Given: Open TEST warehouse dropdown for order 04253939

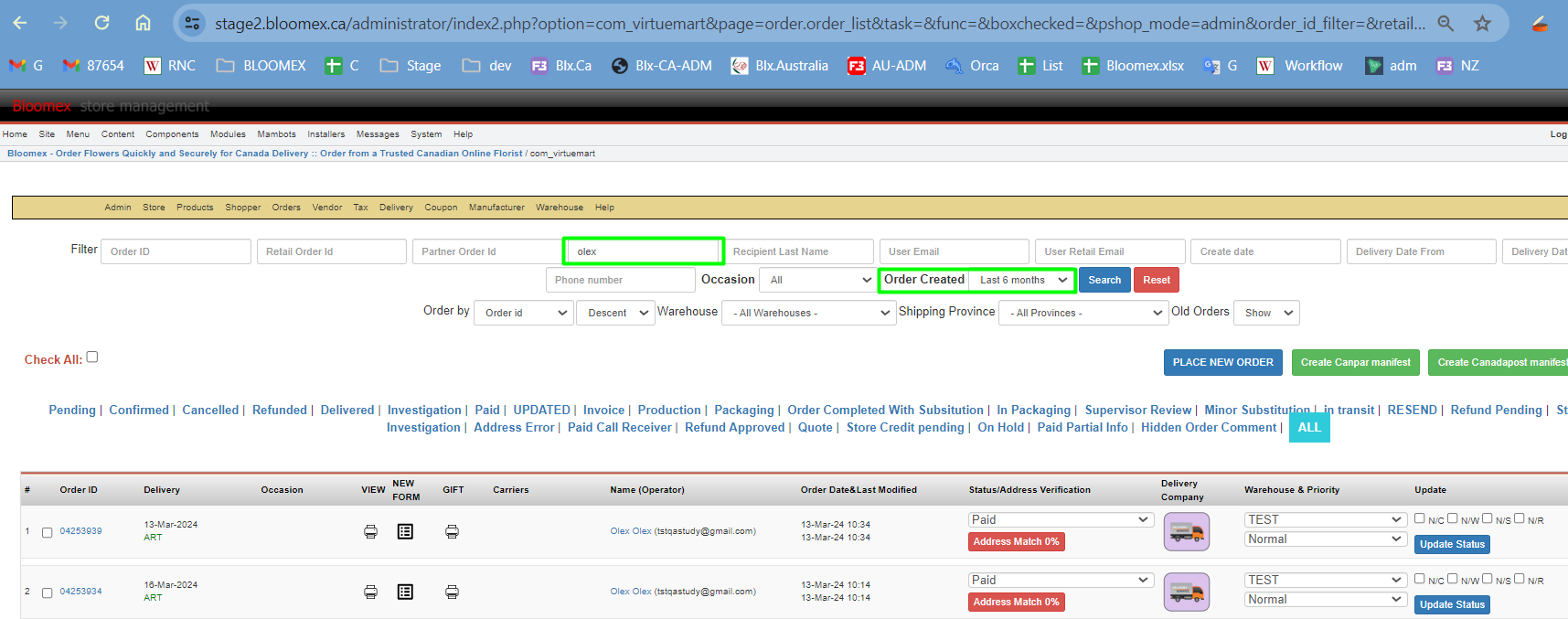Looking at the screenshot, I should (1325, 519).
